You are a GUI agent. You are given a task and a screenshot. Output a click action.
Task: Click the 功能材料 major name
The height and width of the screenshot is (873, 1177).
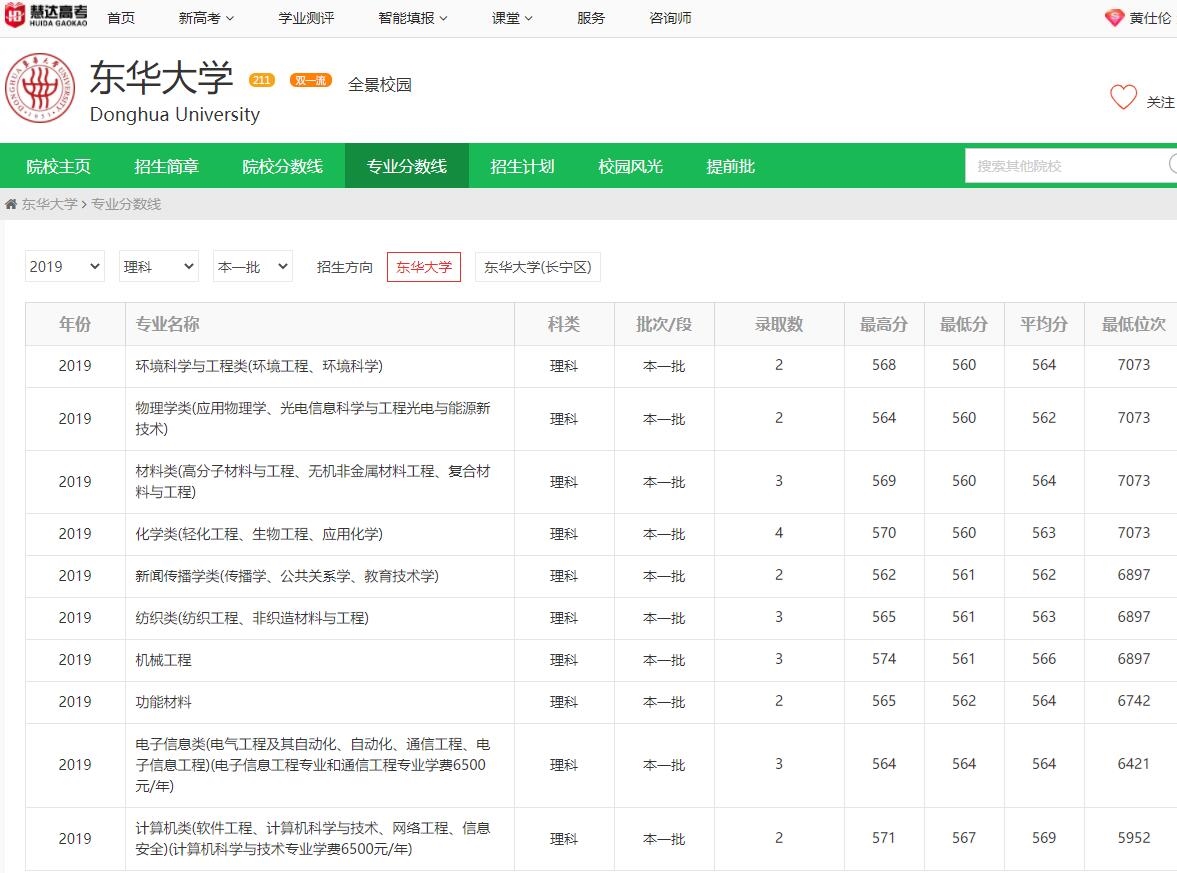tap(163, 702)
